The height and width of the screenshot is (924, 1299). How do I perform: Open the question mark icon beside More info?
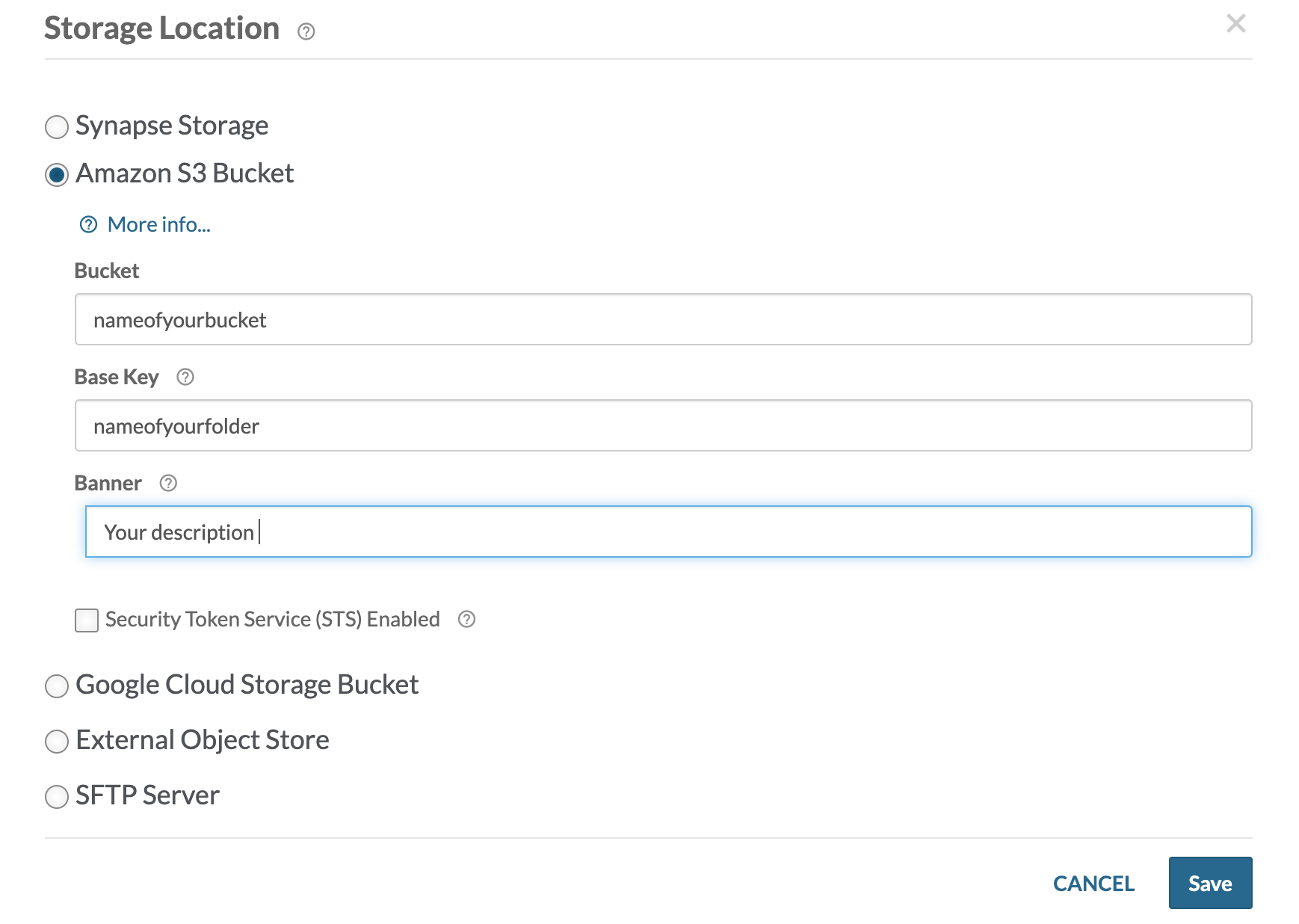(x=87, y=223)
